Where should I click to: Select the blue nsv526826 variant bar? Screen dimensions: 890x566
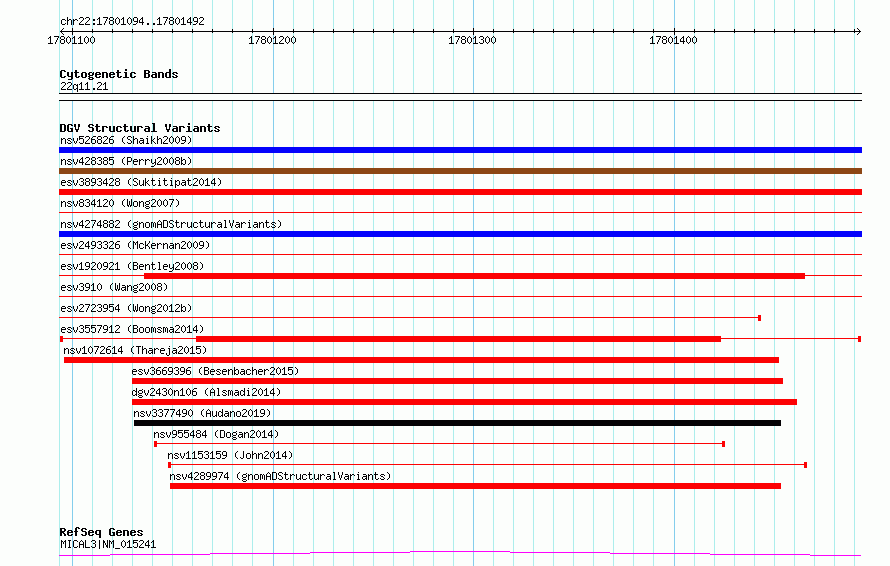[x=460, y=150]
